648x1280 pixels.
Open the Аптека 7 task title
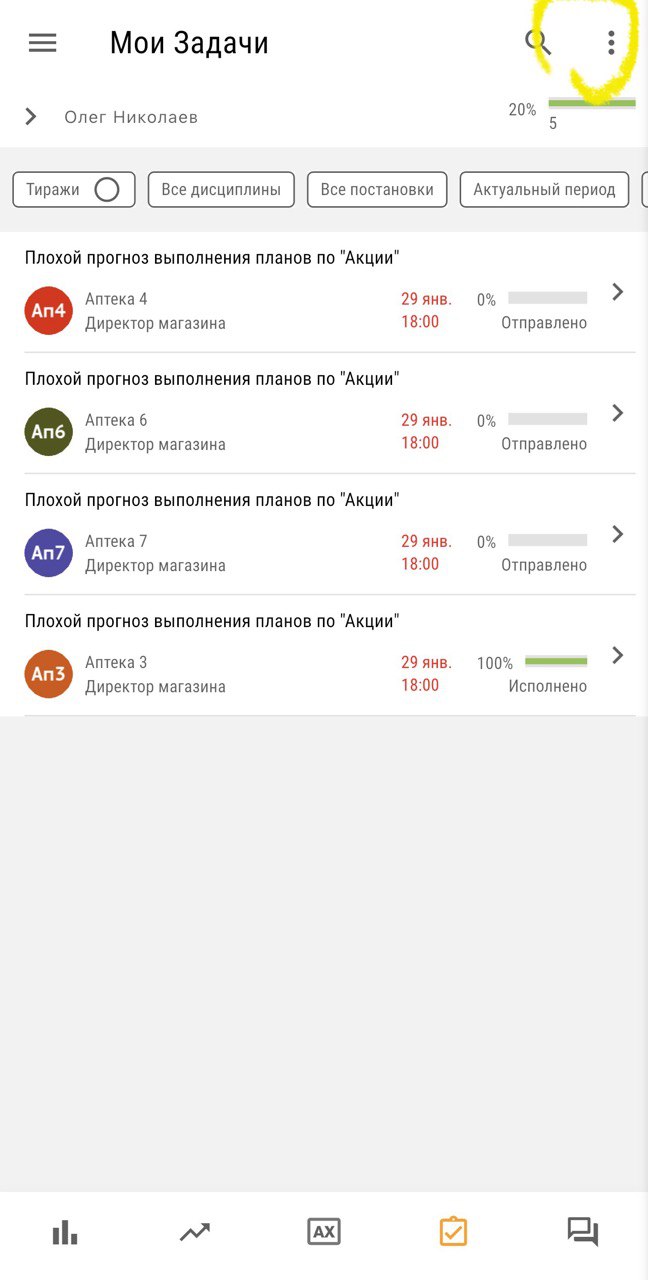click(x=212, y=500)
